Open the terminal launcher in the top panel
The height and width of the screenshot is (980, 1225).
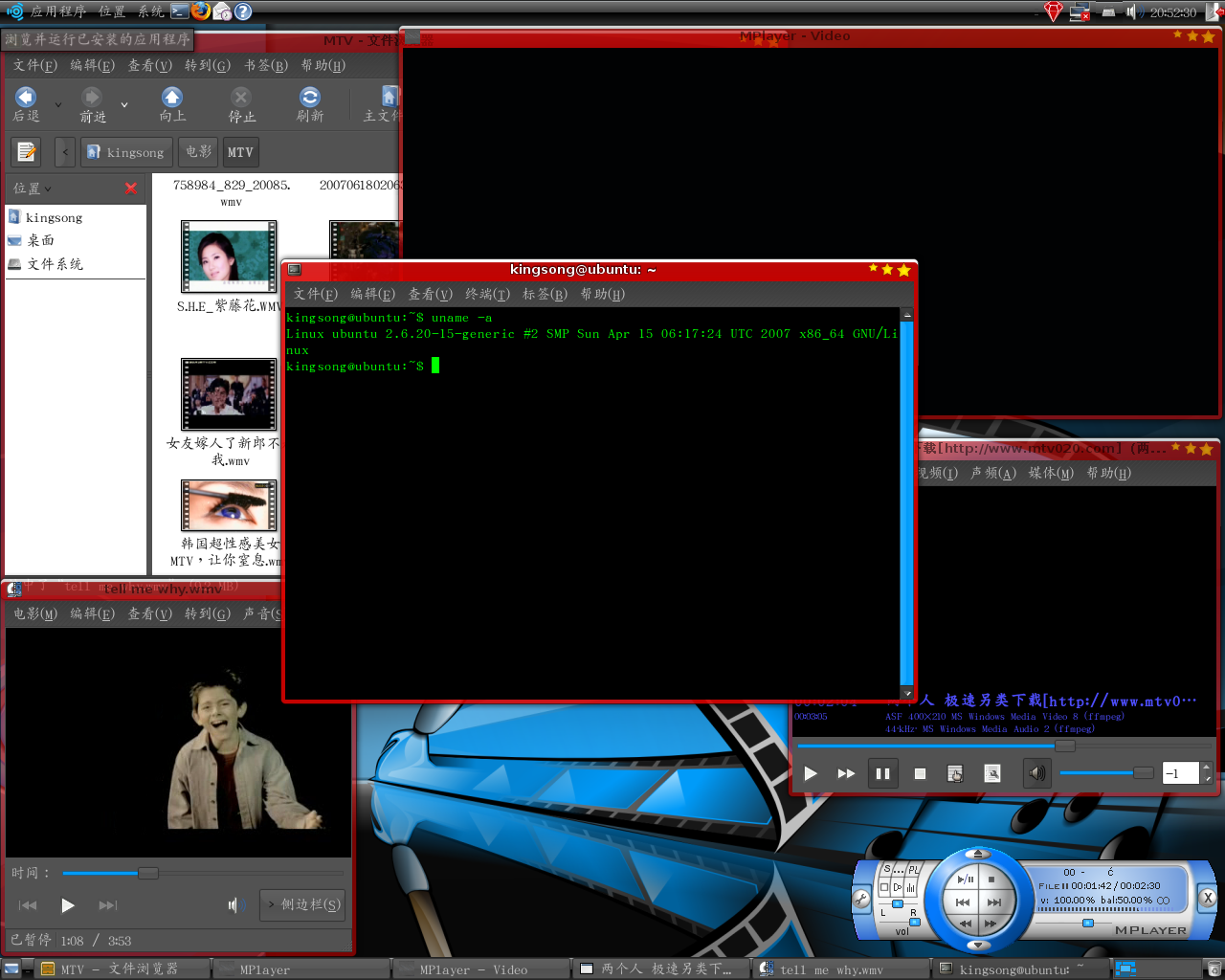pyautogui.click(x=180, y=11)
